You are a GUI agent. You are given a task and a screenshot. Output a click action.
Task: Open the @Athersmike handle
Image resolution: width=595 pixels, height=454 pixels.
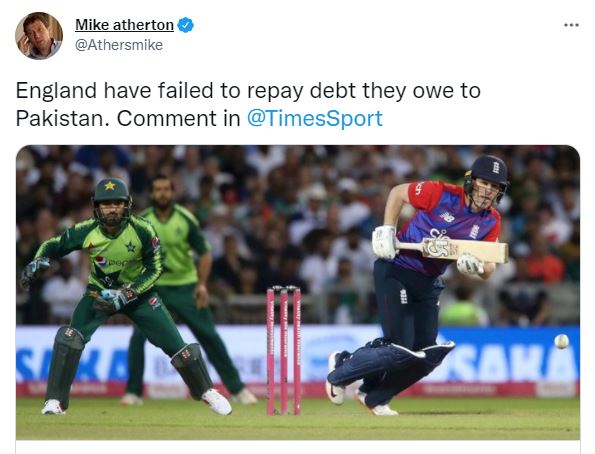[119, 45]
